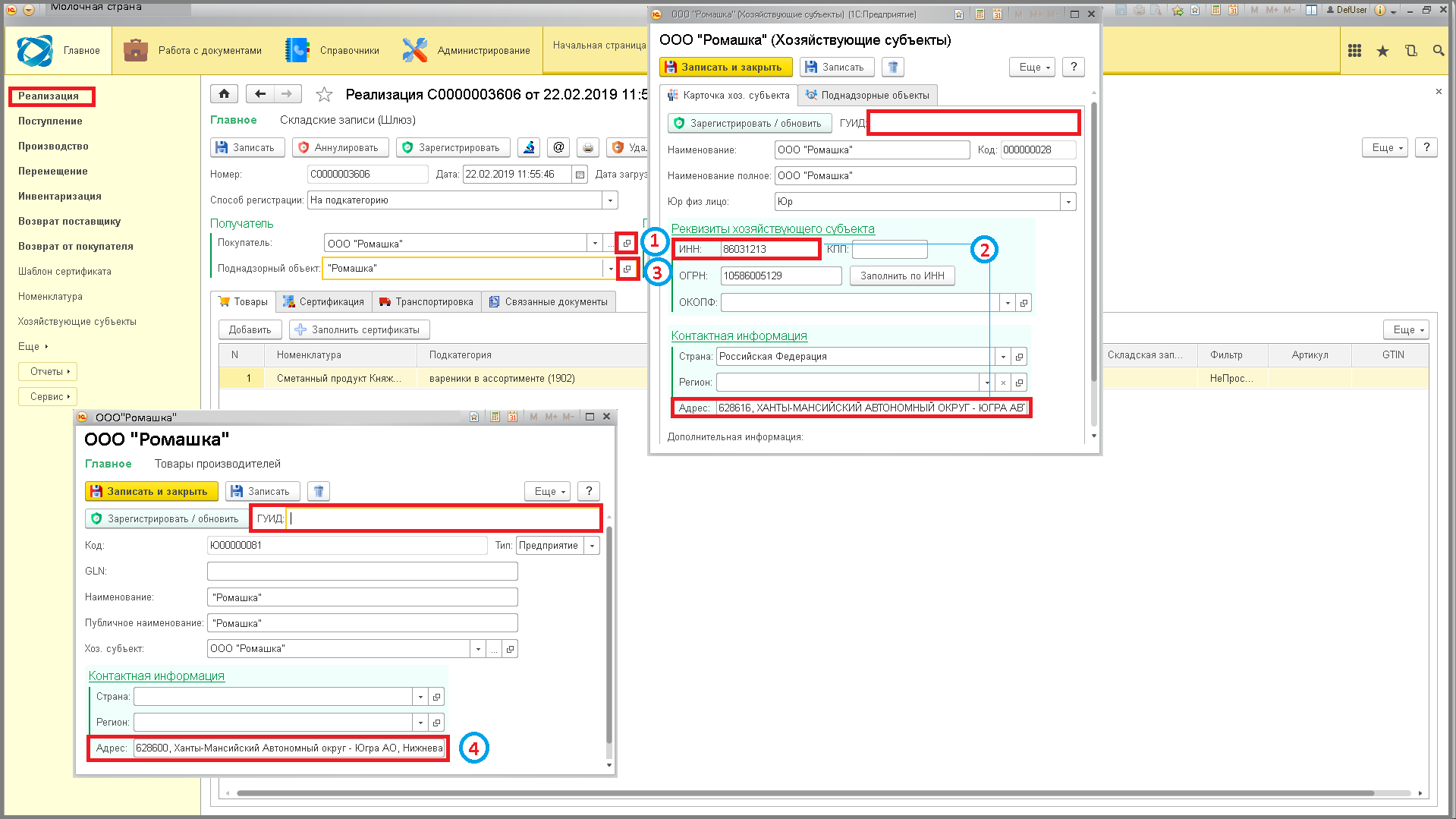Open calendar picker next to date field
The width and height of the screenshot is (1456, 819).
coord(580,175)
